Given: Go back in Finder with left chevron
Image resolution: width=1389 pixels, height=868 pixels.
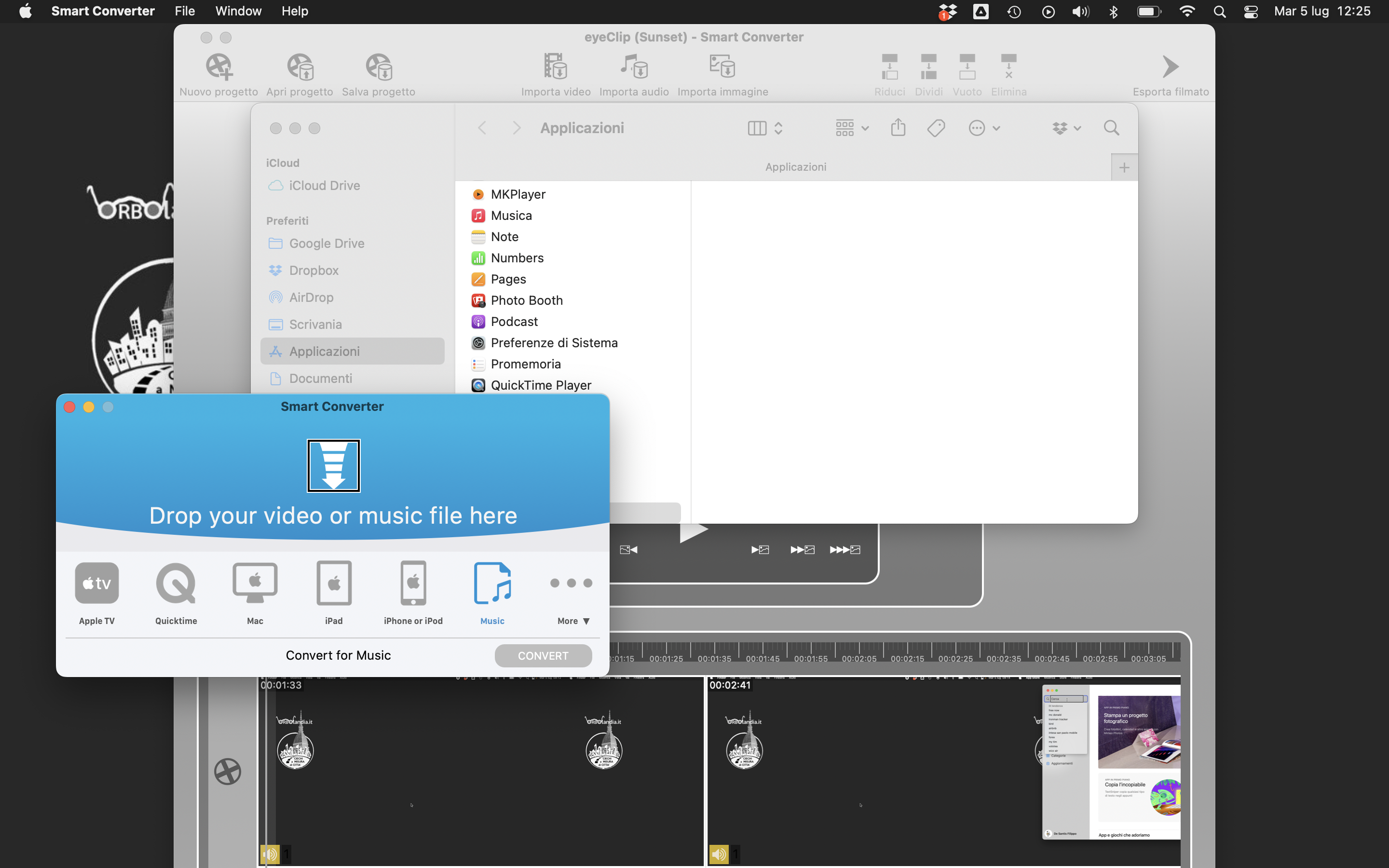Looking at the screenshot, I should (x=482, y=127).
